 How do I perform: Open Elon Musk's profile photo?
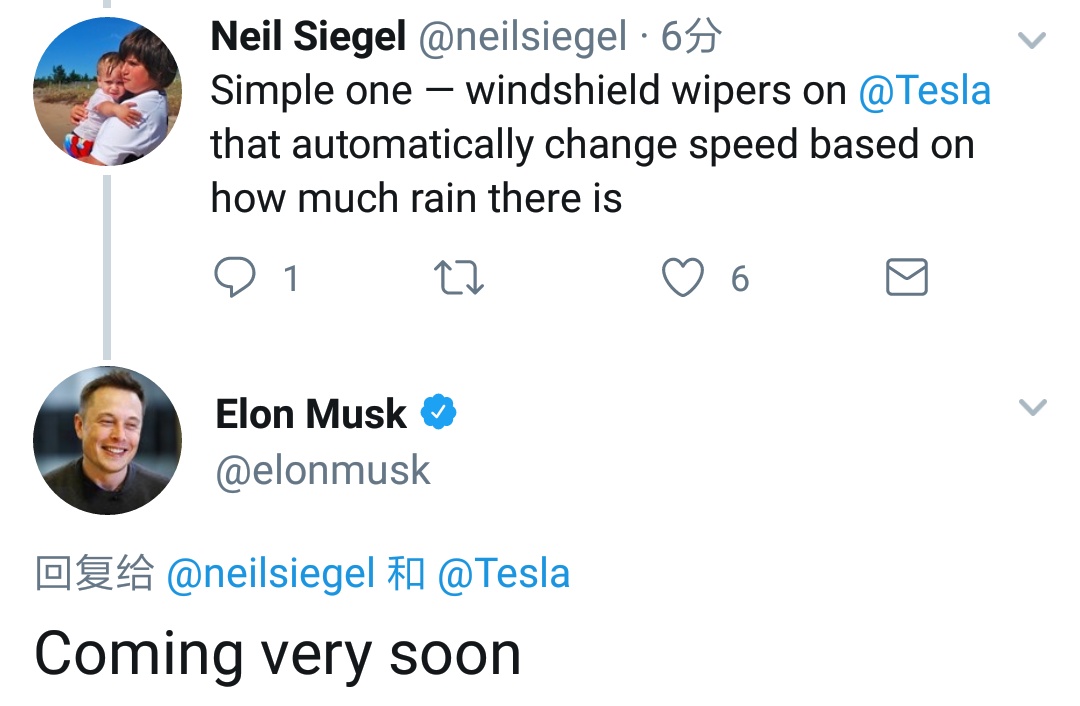tap(107, 440)
